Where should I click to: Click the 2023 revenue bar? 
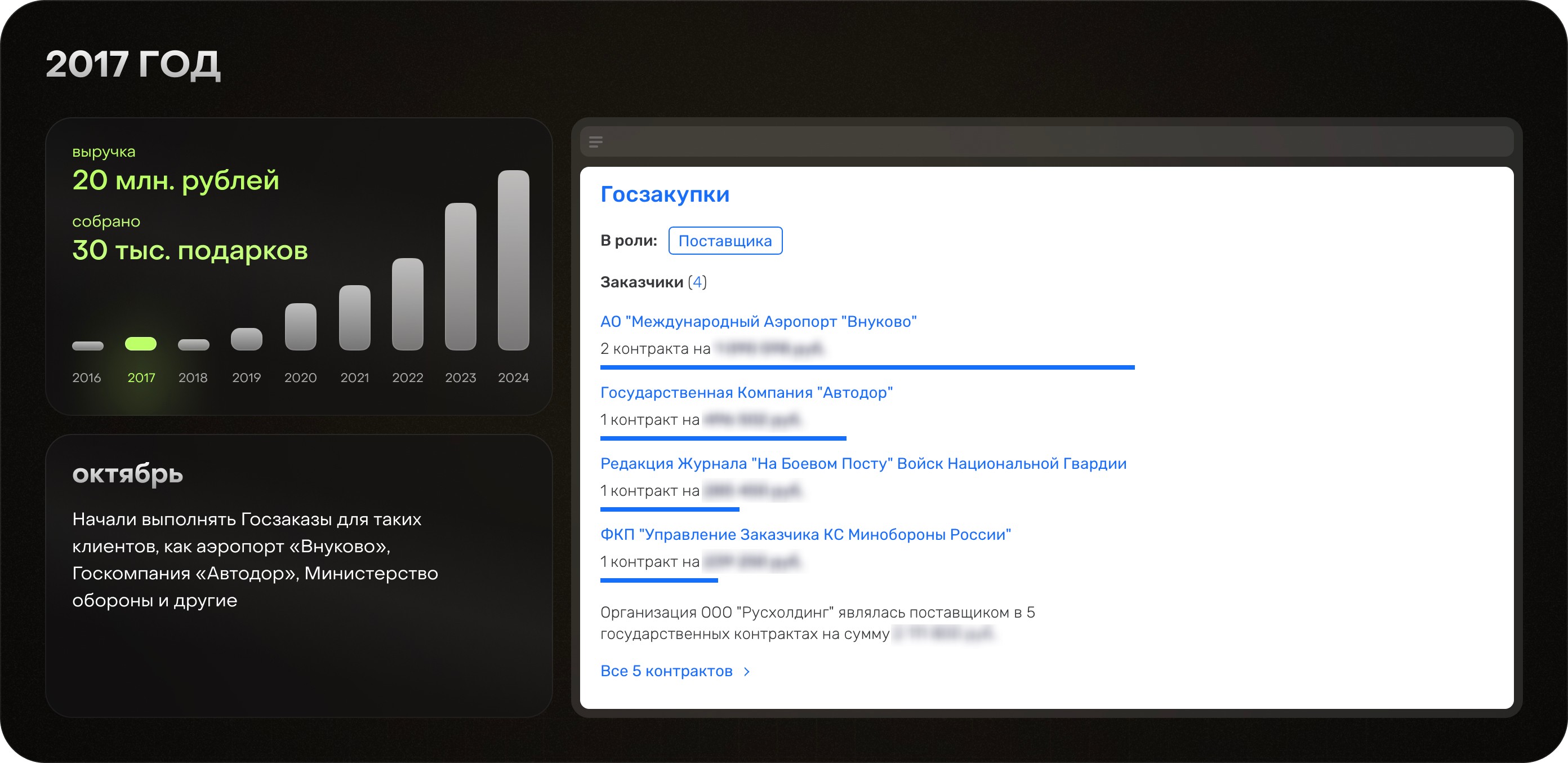click(x=460, y=277)
